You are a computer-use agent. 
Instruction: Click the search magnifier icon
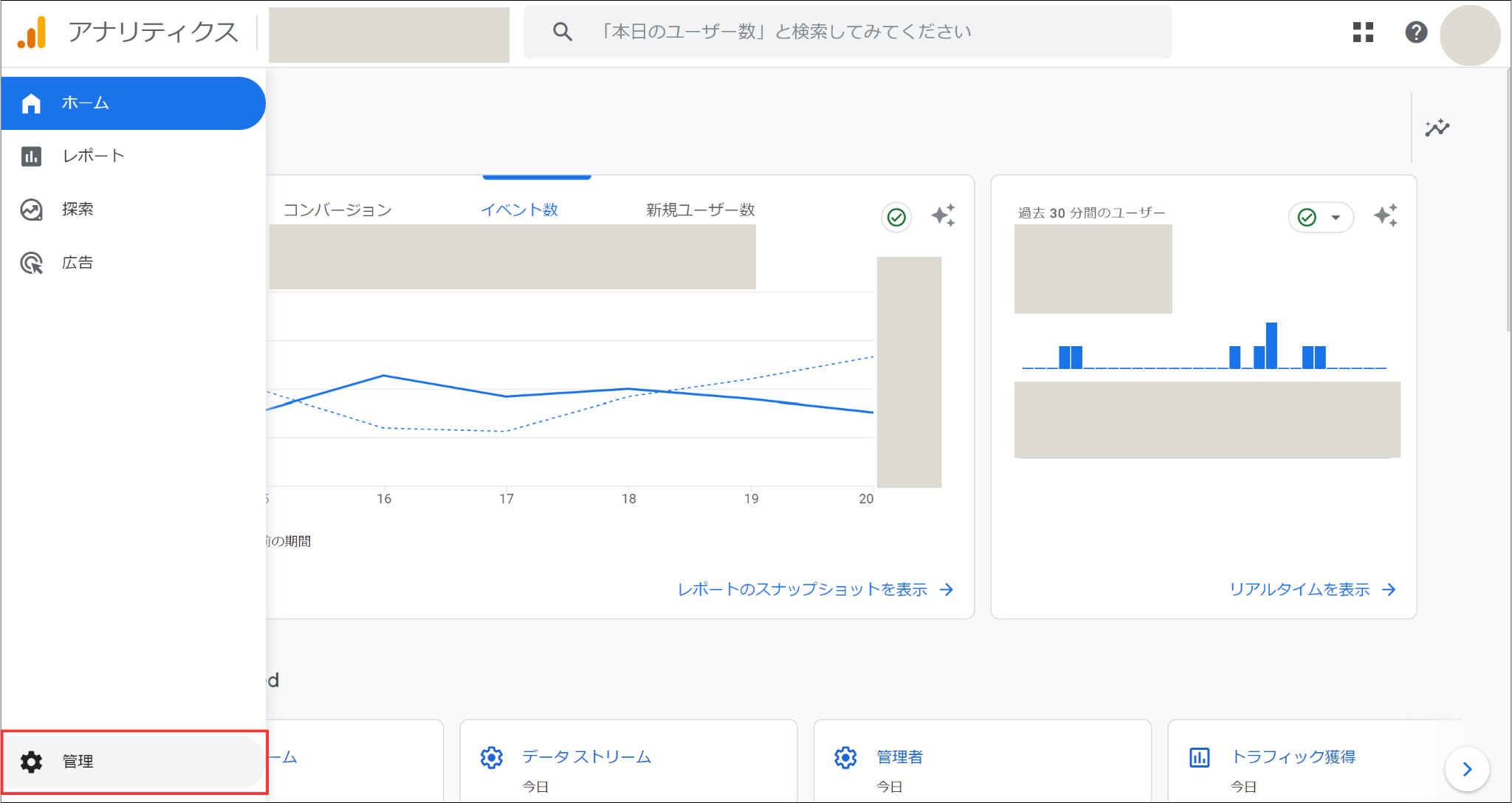click(563, 32)
